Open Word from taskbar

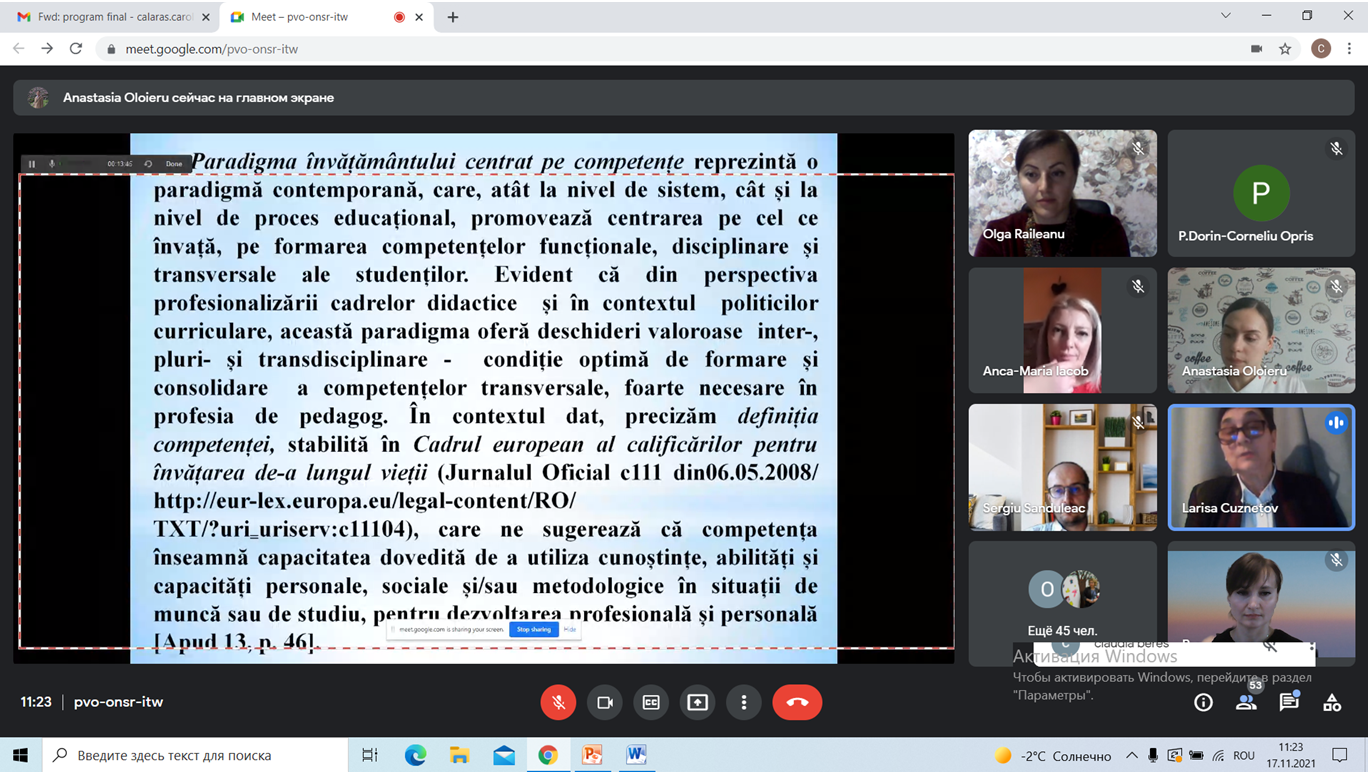click(636, 755)
